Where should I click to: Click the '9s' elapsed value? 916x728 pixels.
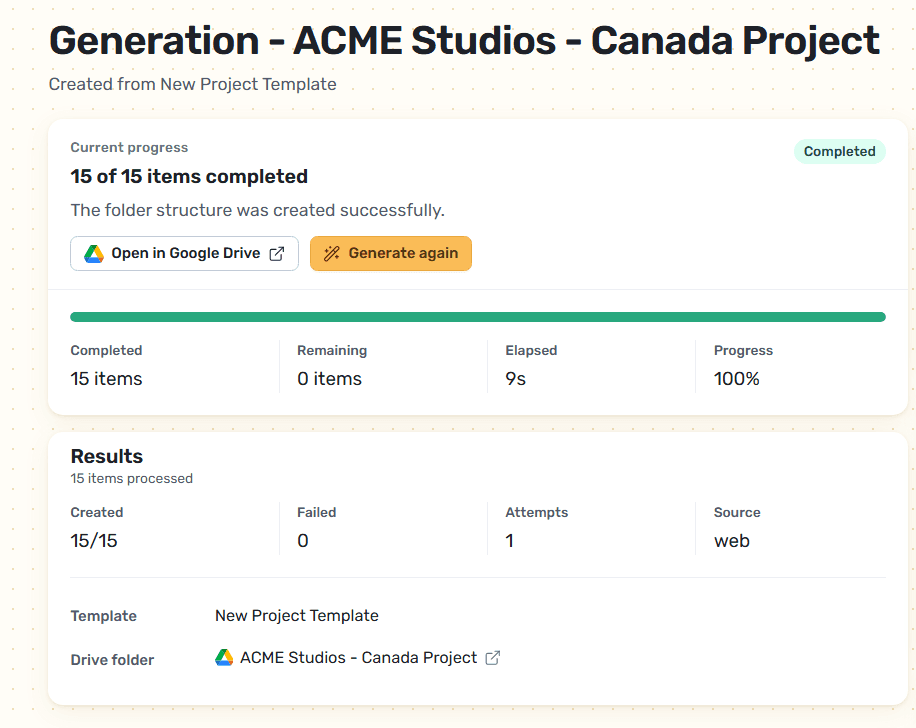pos(515,379)
